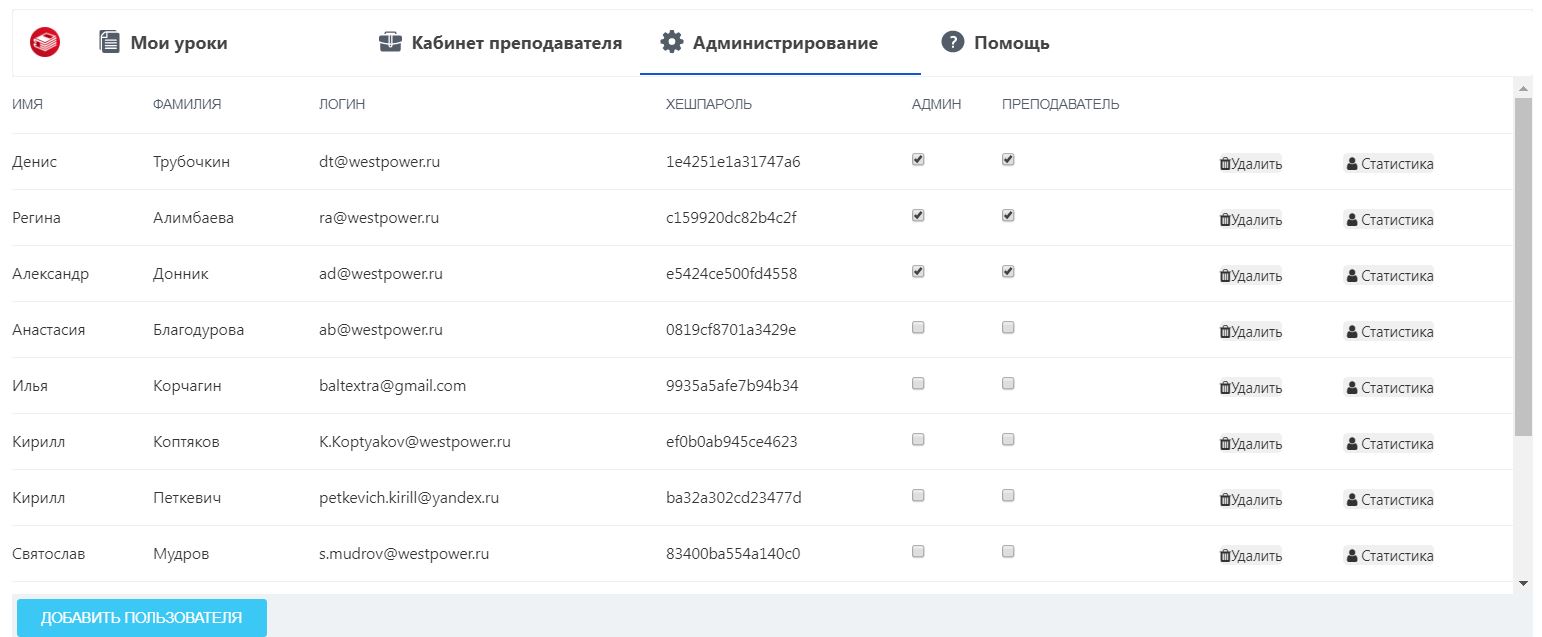Uncheck admin checkbox for Денис Трубочкин
The width and height of the screenshot is (1542, 637).
pyautogui.click(x=918, y=159)
